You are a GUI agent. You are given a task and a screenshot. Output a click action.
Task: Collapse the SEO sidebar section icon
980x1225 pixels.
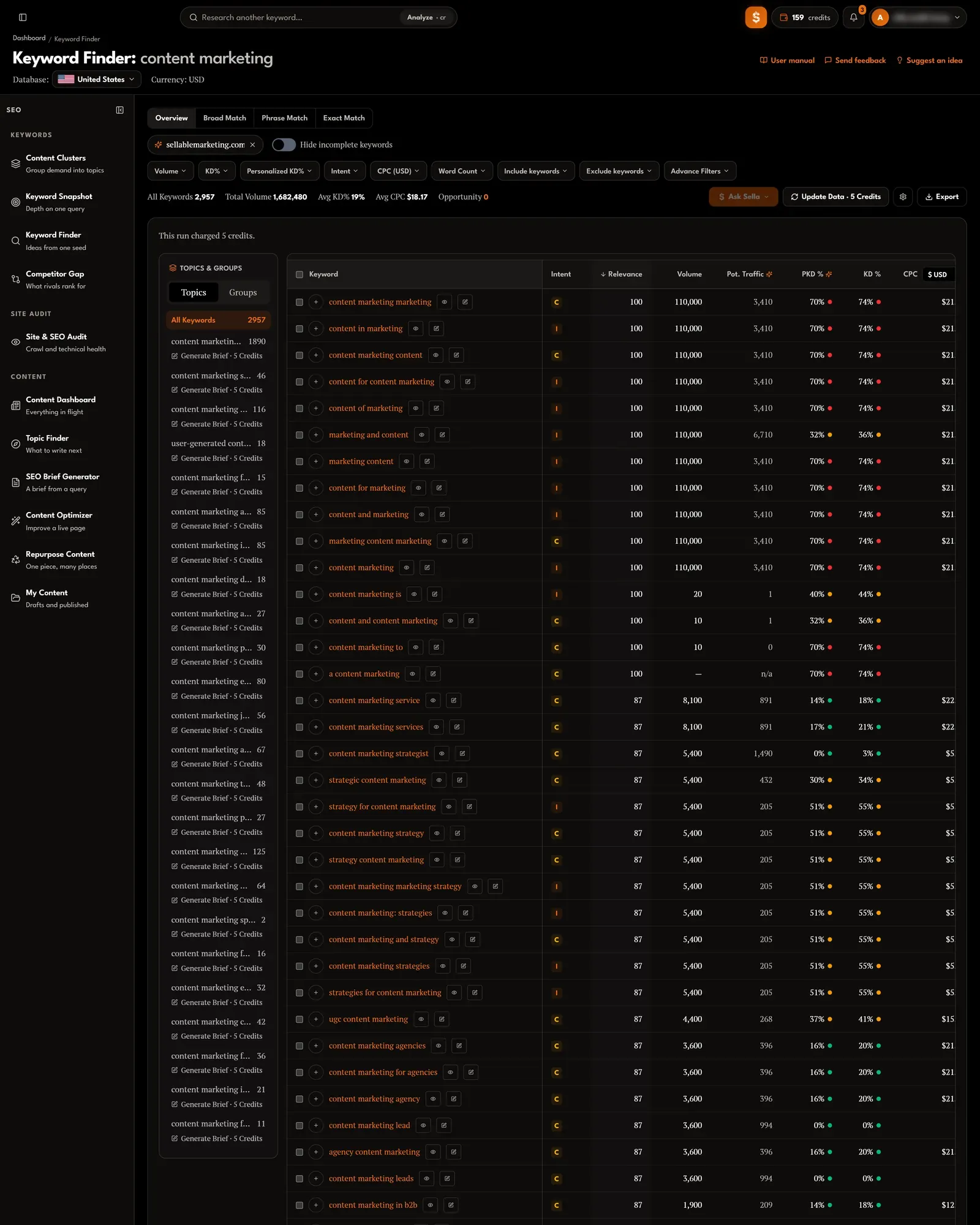click(120, 110)
